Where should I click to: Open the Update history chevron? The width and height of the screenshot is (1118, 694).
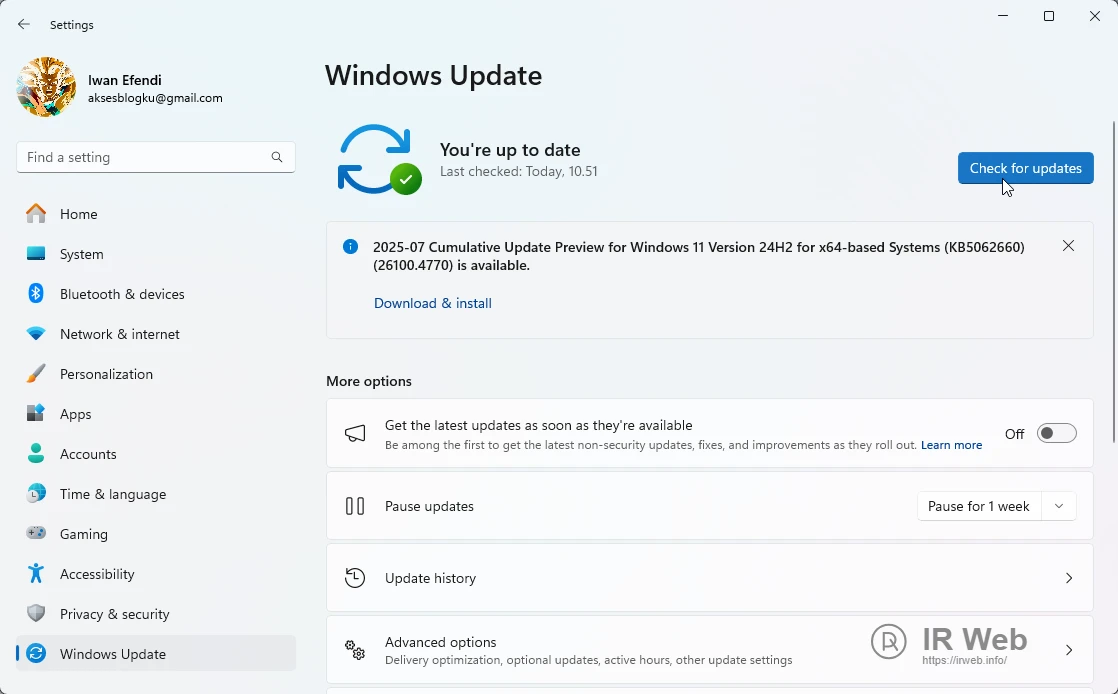pyautogui.click(x=1068, y=578)
